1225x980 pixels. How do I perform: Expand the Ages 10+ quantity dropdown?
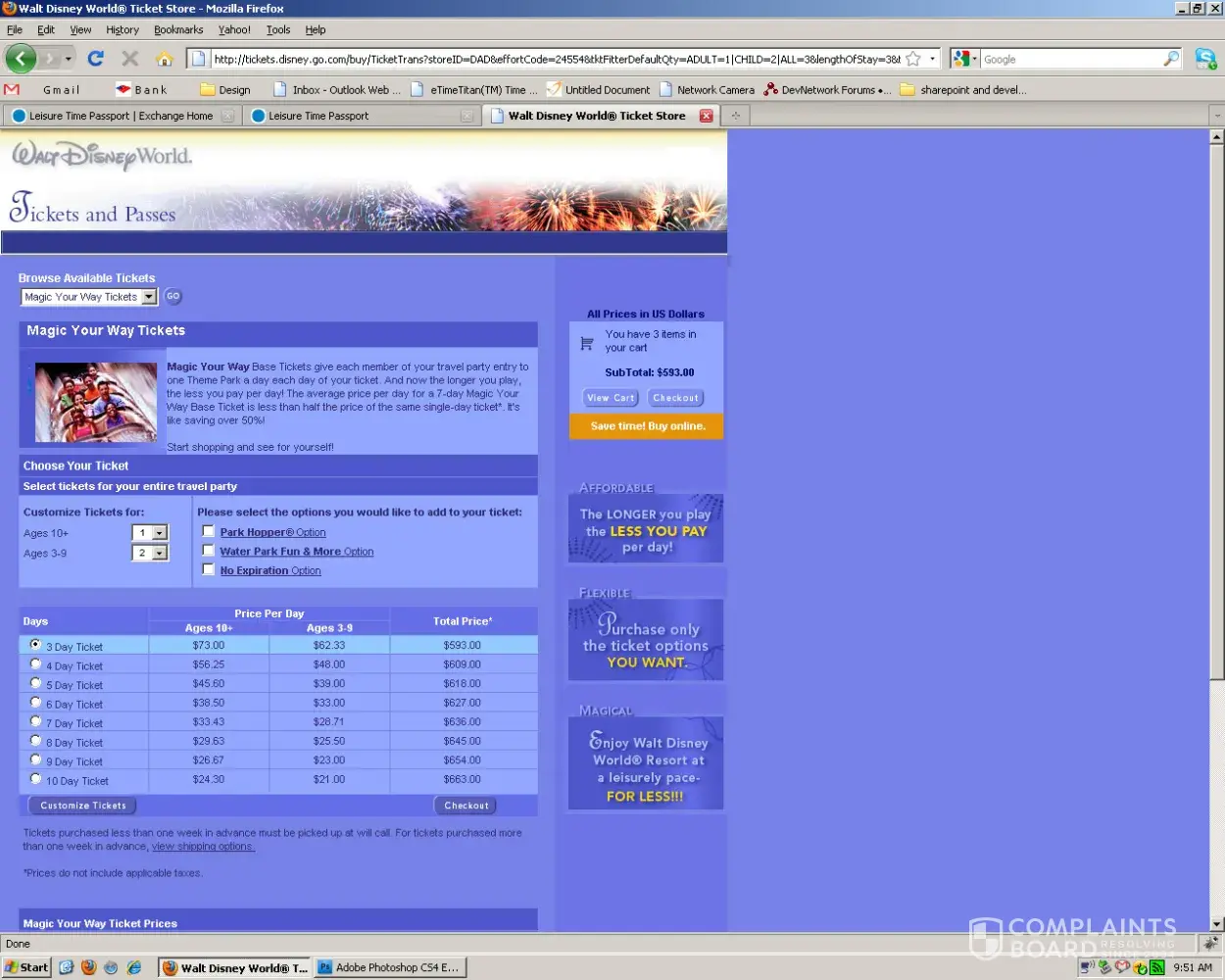click(160, 533)
